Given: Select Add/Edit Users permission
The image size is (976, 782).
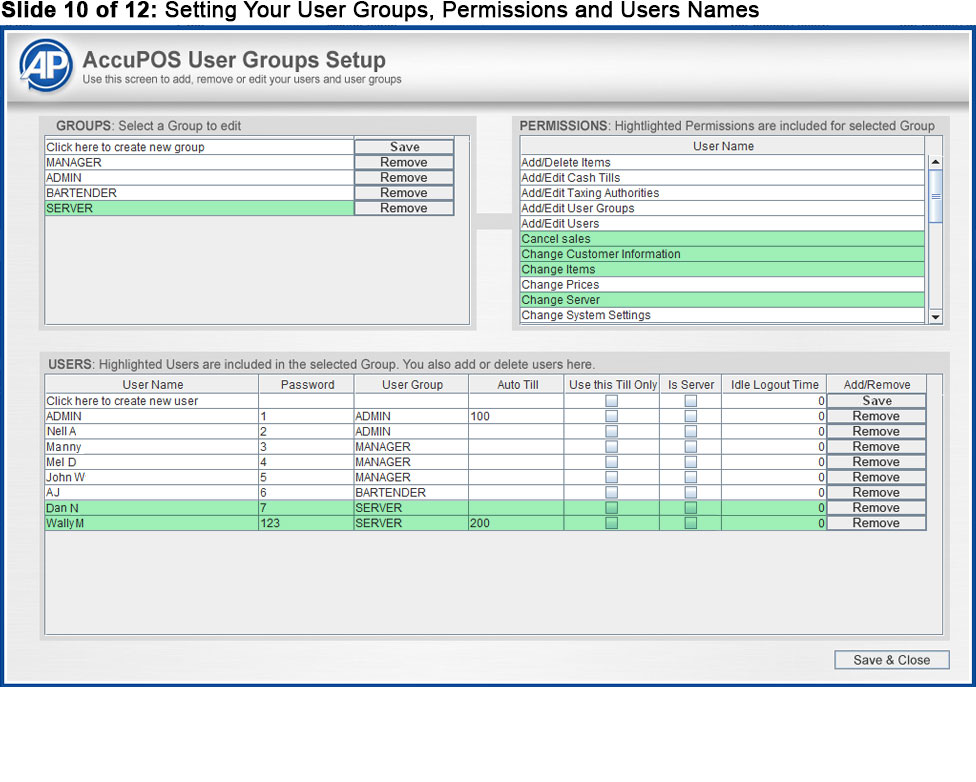Looking at the screenshot, I should pos(722,223).
